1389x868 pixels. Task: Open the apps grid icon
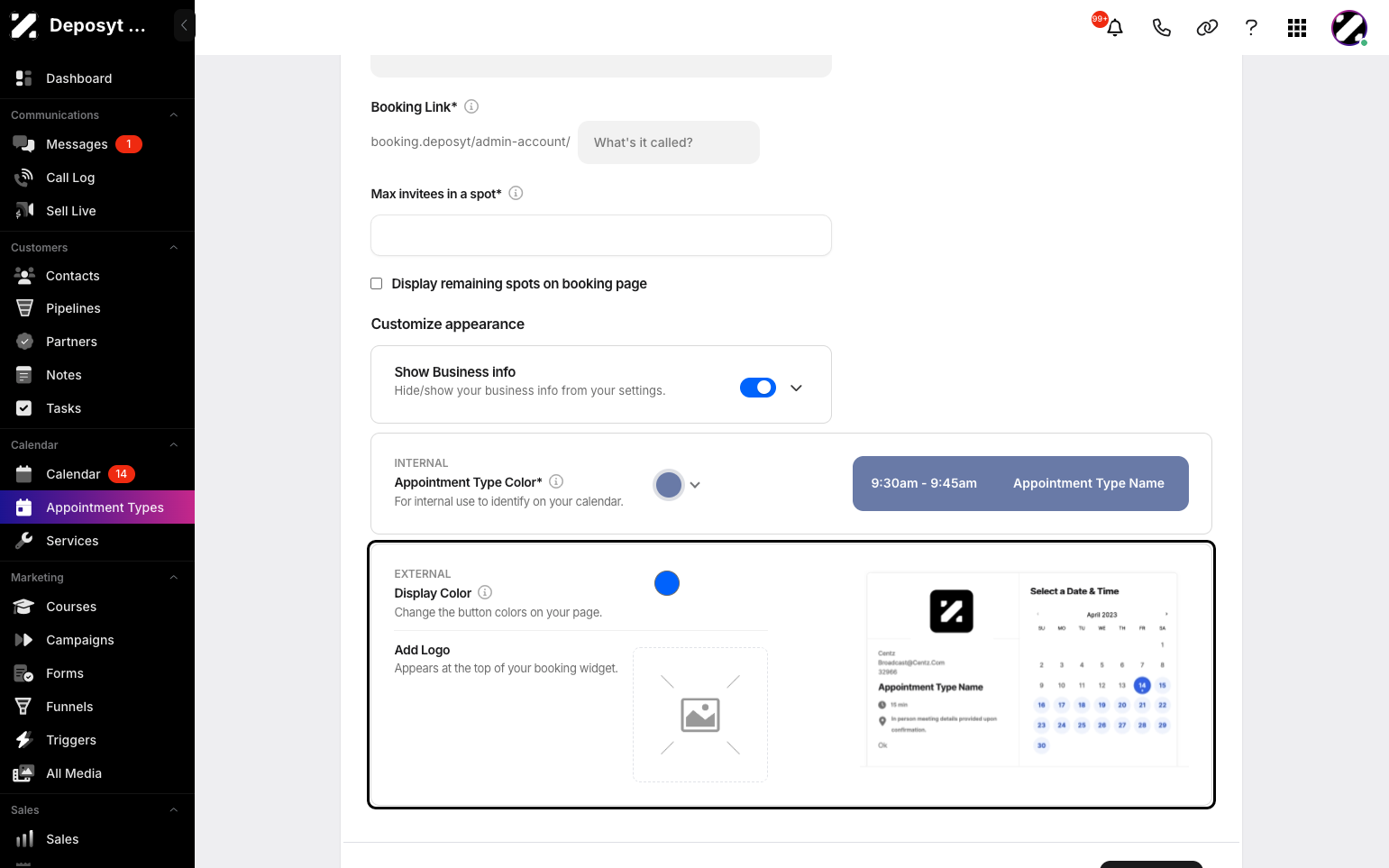point(1297,28)
